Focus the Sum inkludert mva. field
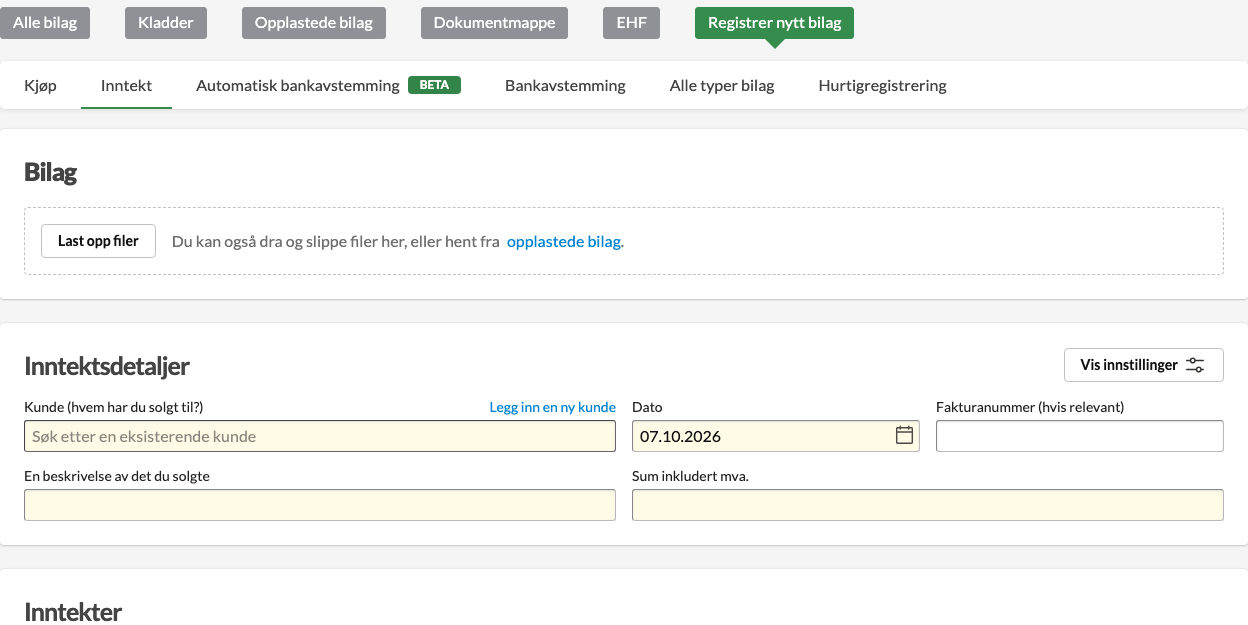 click(x=928, y=505)
